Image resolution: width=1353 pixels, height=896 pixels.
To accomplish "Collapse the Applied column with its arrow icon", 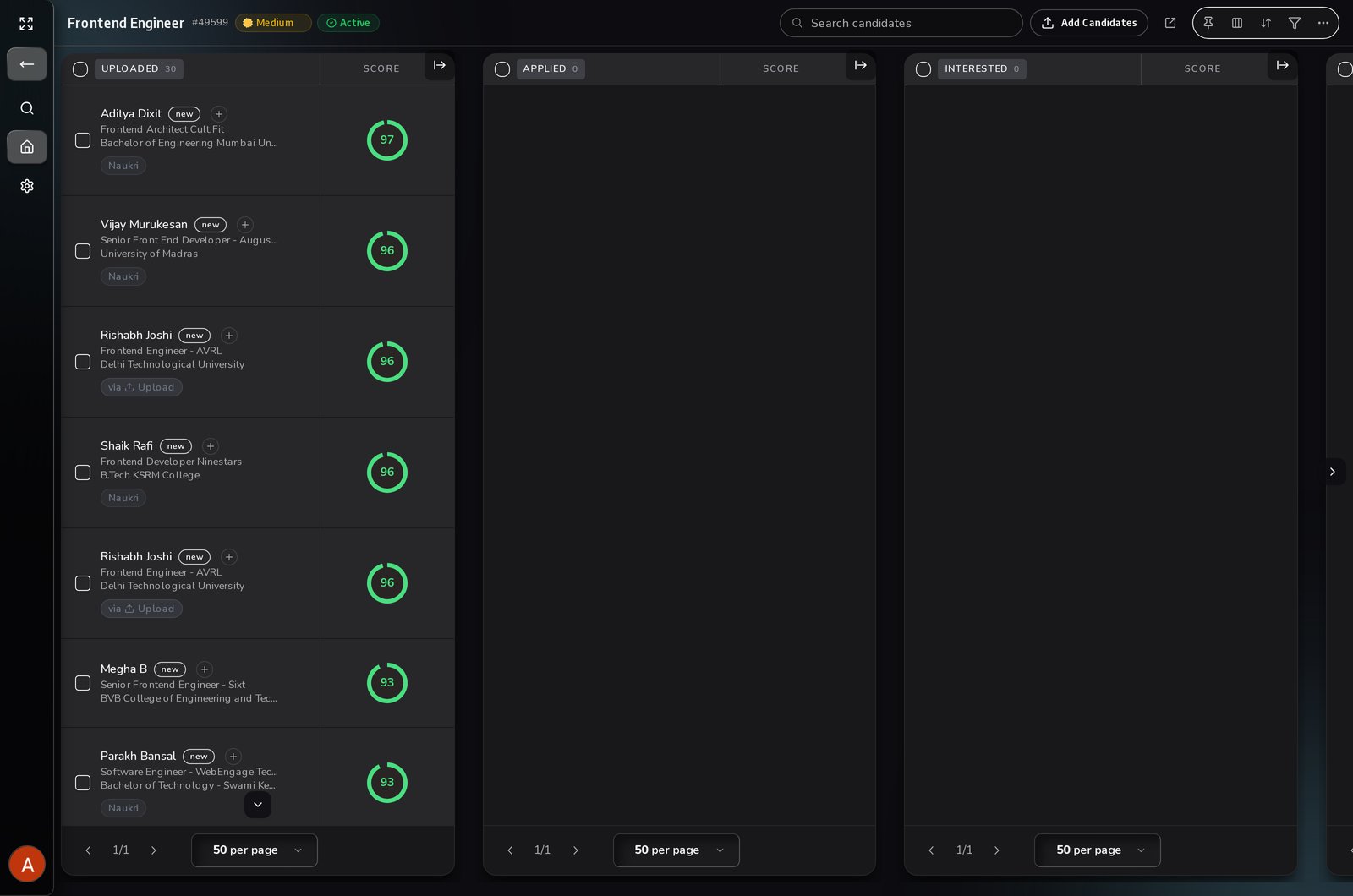I will 861,66.
